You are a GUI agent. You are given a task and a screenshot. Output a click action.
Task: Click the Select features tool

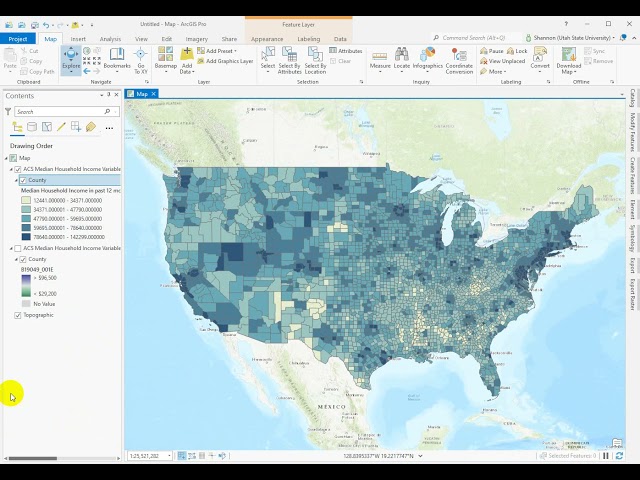click(268, 60)
